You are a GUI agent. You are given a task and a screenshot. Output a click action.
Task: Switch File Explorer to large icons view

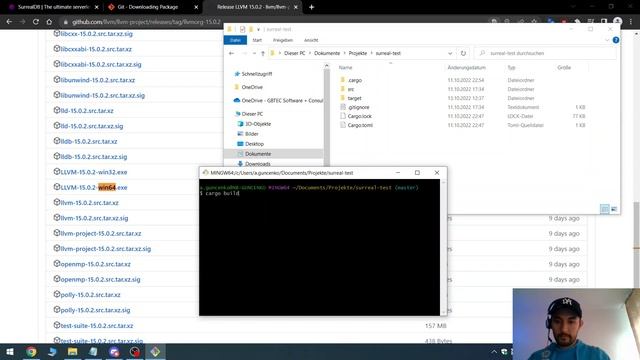[614, 209]
